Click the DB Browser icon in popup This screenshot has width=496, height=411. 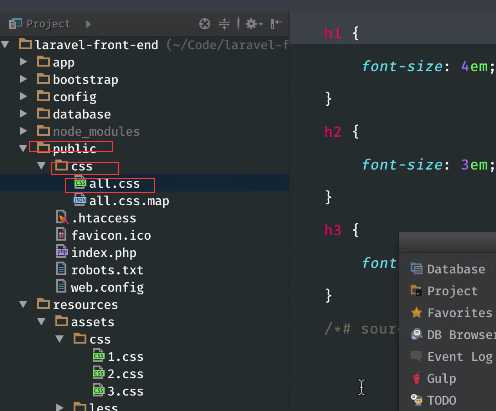click(x=416, y=334)
